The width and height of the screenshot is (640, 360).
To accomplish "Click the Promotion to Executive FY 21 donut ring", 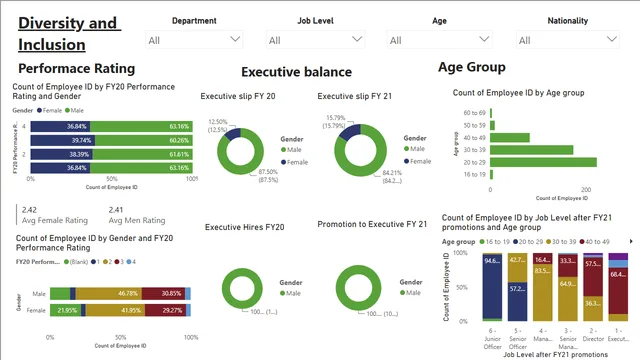I will click(358, 307).
